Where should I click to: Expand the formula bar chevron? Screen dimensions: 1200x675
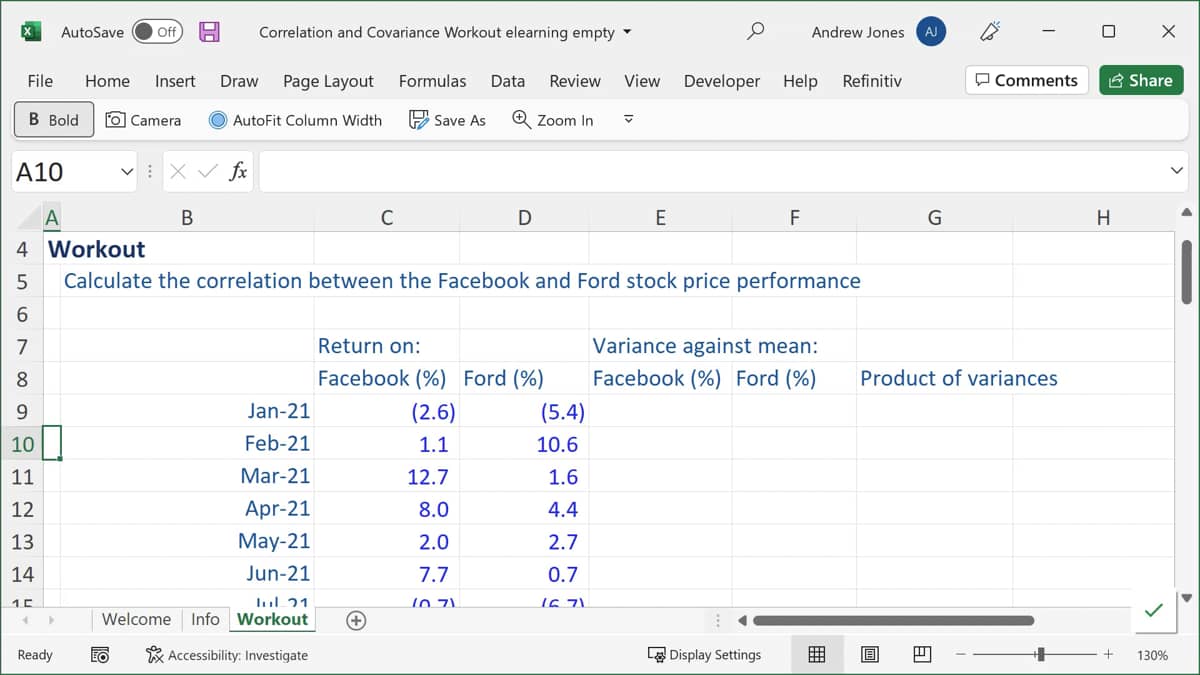point(1177,171)
